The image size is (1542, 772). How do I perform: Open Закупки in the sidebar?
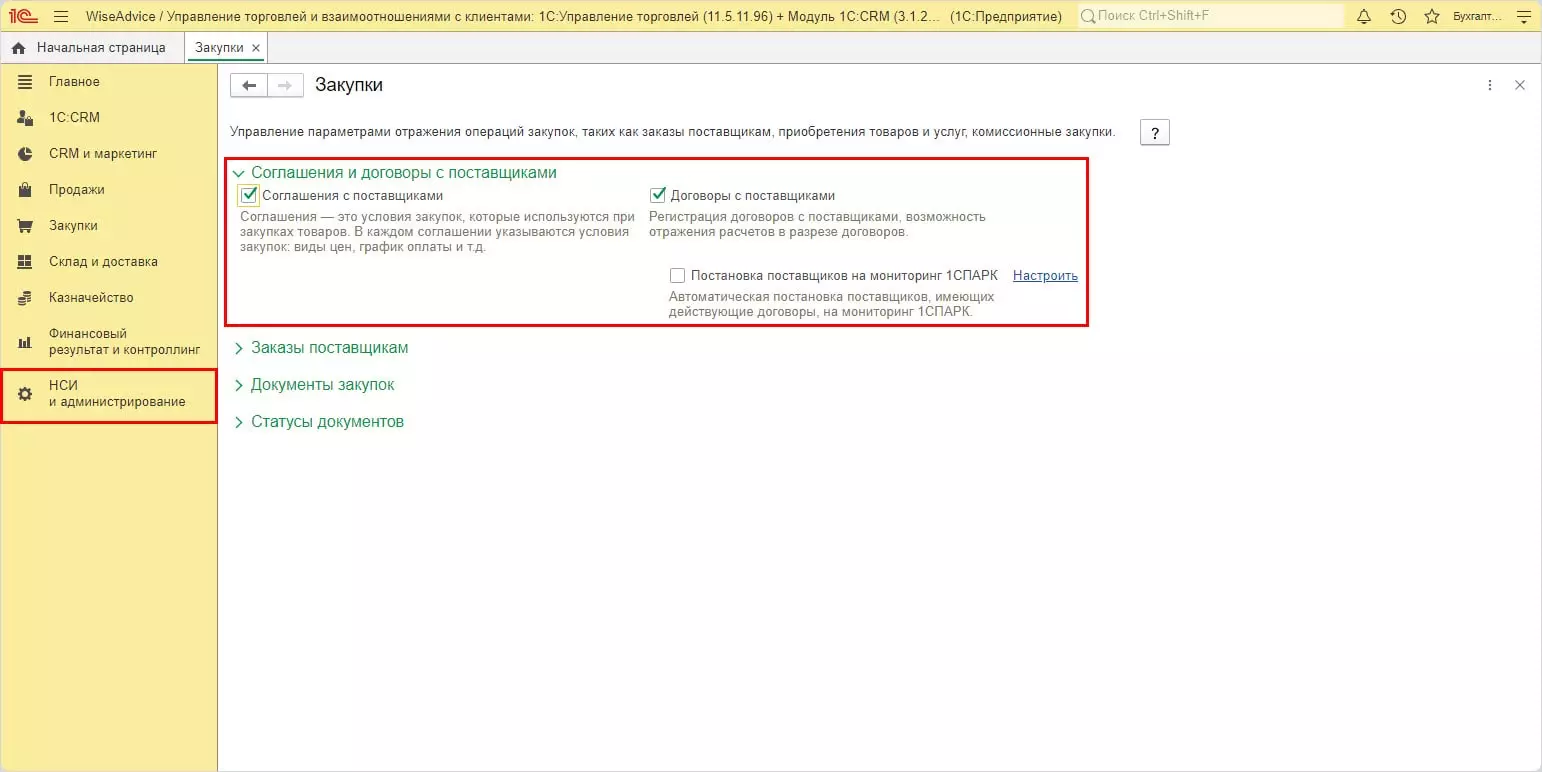109,226
